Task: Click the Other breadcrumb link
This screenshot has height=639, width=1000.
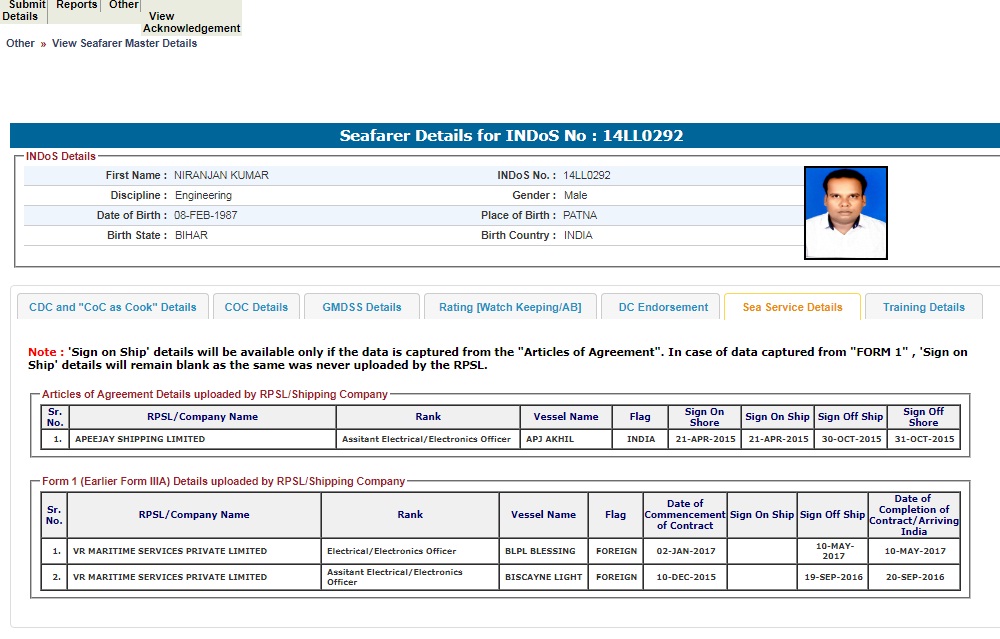Action: pyautogui.click(x=20, y=43)
